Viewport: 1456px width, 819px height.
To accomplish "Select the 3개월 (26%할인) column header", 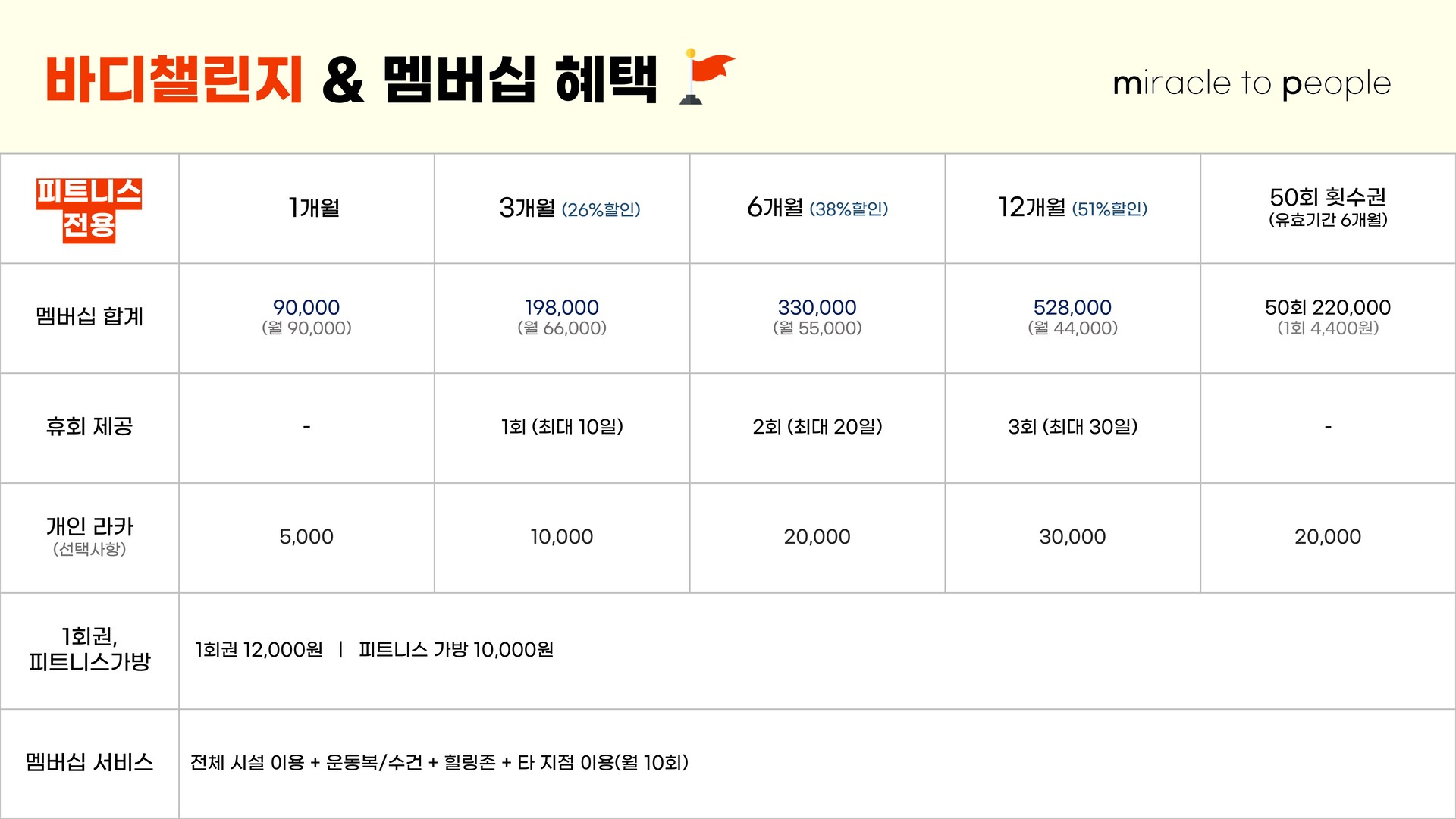I will coord(570,208).
